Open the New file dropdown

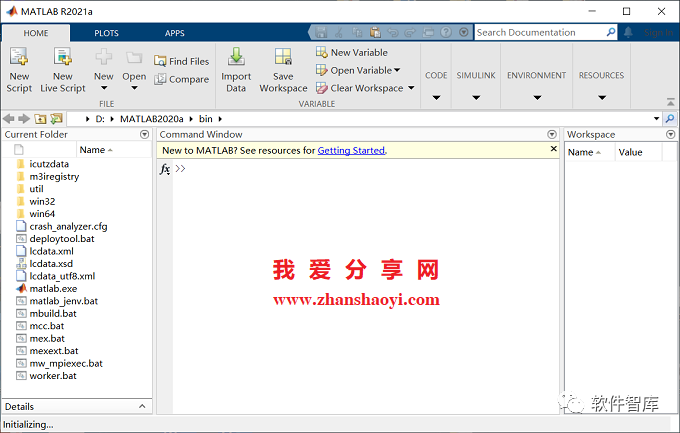pyautogui.click(x=104, y=69)
